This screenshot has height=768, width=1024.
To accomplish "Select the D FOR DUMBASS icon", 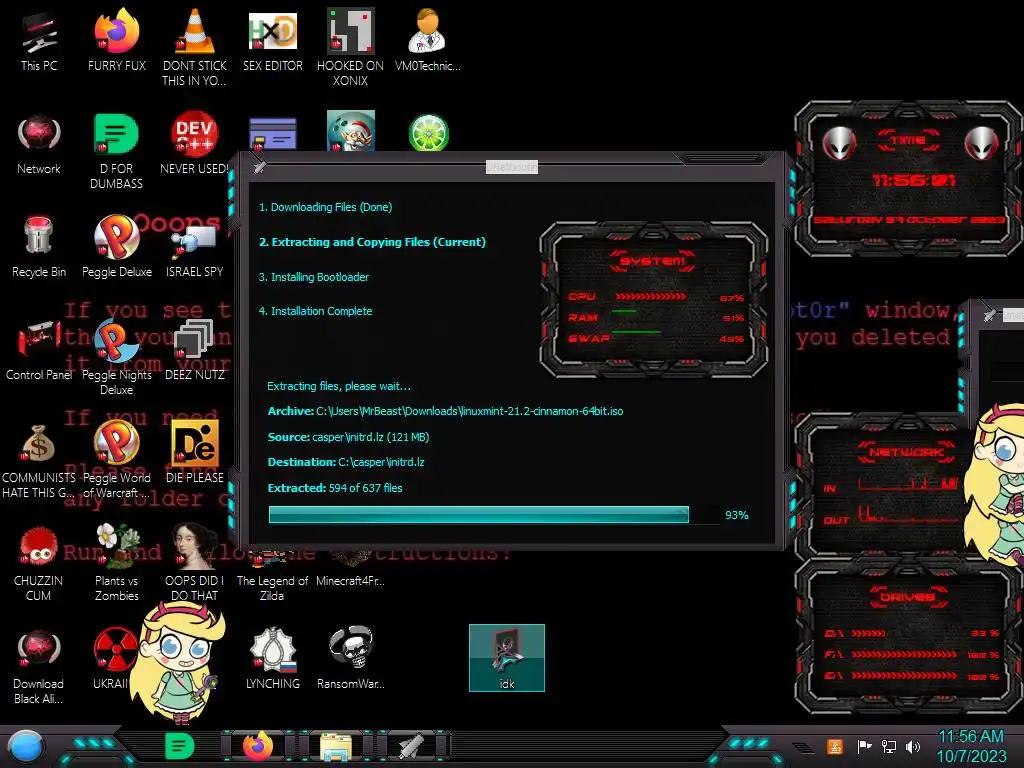I will (x=116, y=152).
